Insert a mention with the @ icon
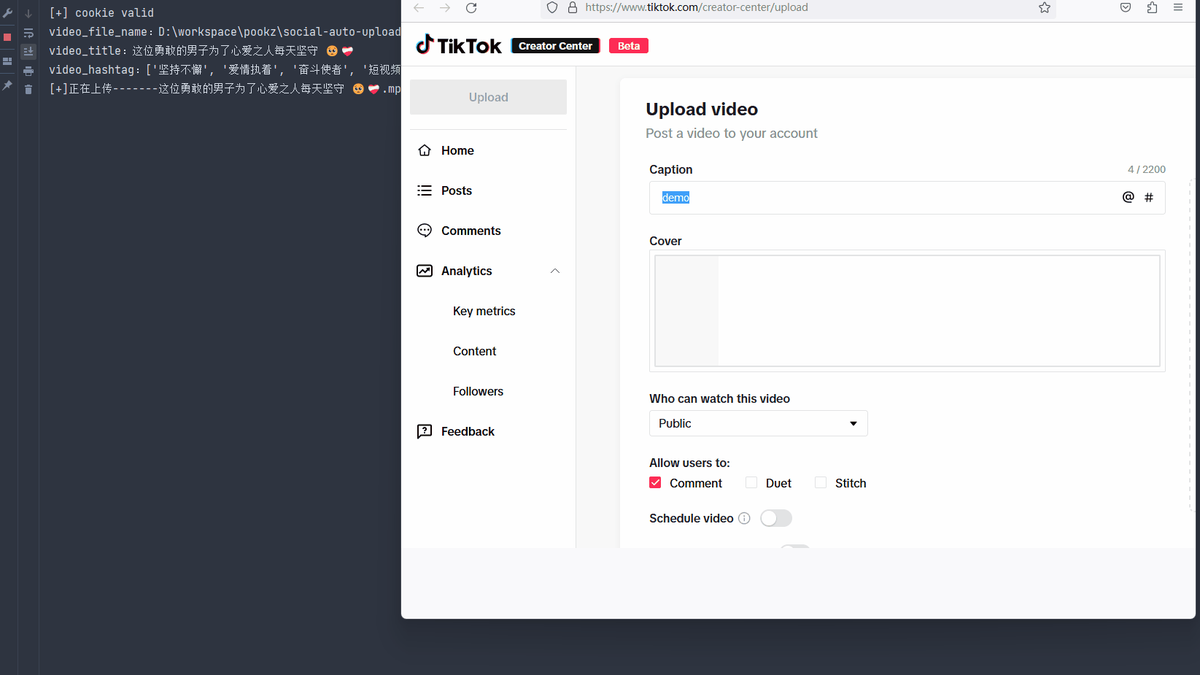The height and width of the screenshot is (675, 1200). click(x=1128, y=197)
